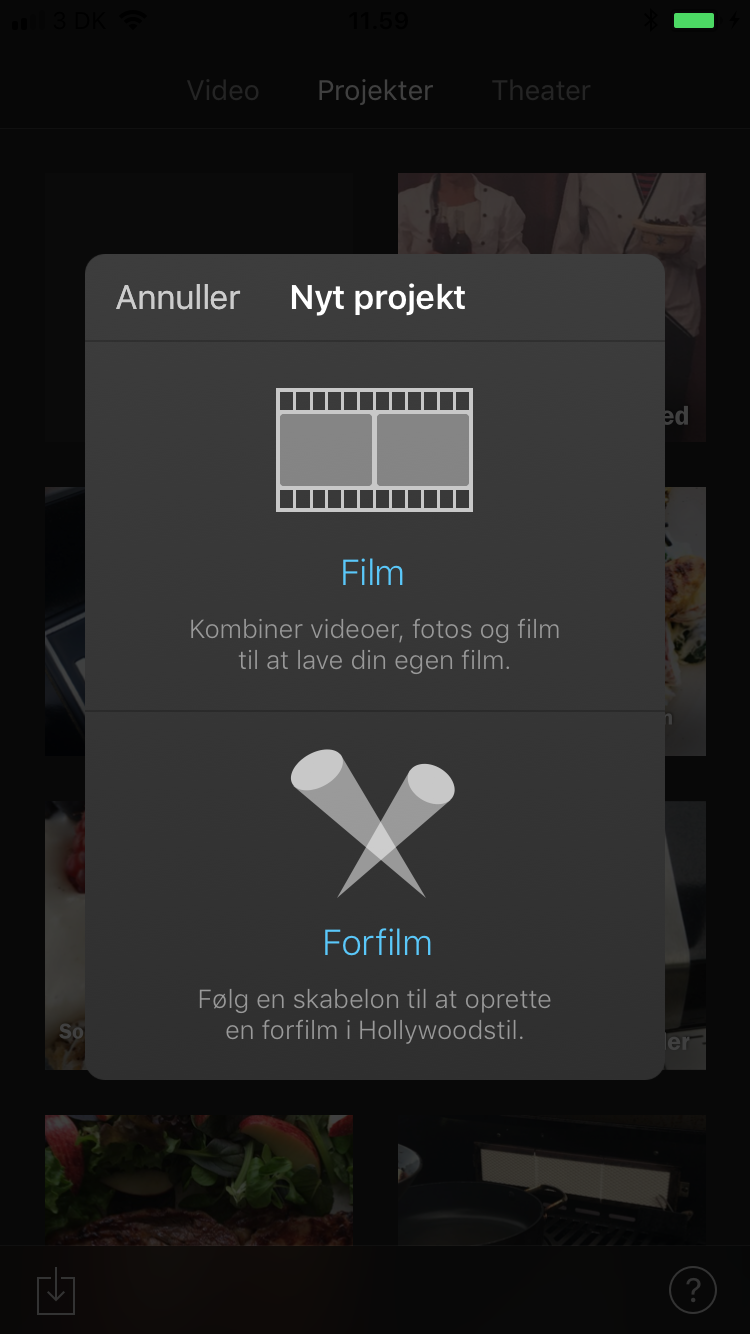Screen dimensions: 750x1334
Task: Open the chefs project thumbnail at top right
Action: coord(552,213)
